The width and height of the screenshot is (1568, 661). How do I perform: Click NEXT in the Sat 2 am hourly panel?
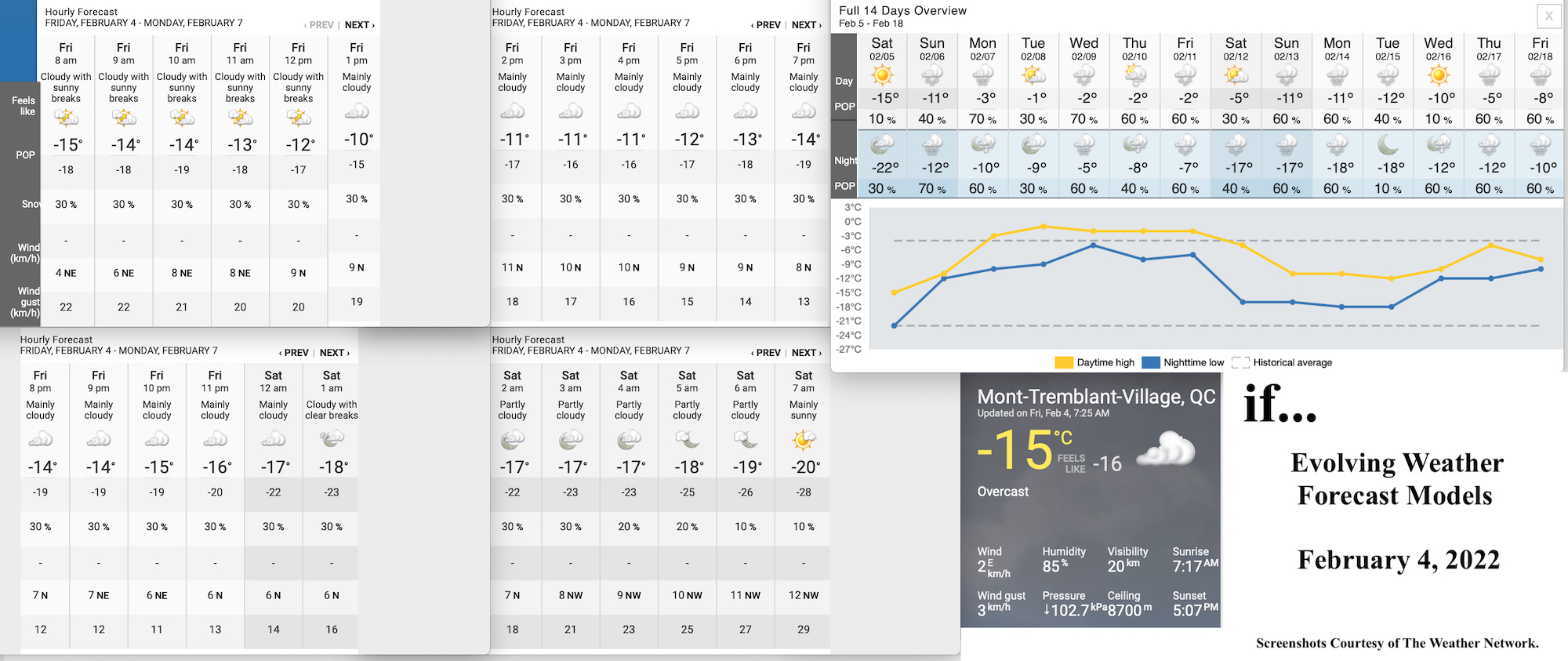pyautogui.click(x=806, y=353)
